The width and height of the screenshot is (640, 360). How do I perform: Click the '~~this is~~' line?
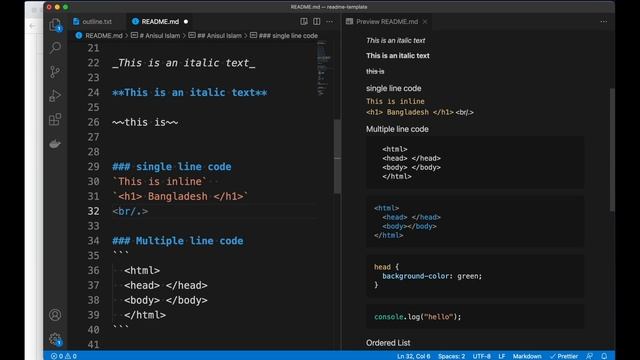coord(145,122)
